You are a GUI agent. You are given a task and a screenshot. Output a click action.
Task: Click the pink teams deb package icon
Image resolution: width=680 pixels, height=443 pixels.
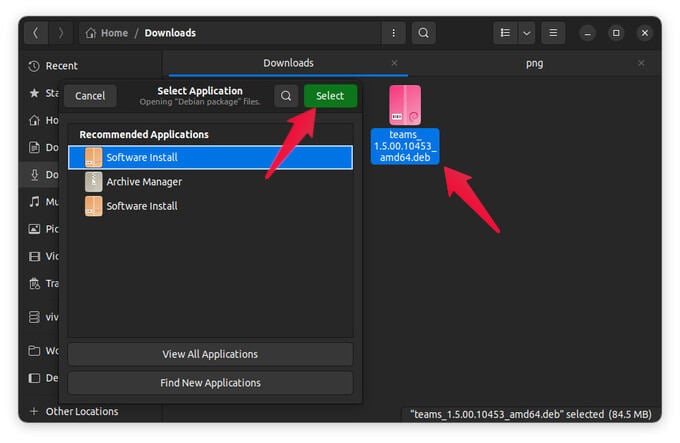point(405,105)
